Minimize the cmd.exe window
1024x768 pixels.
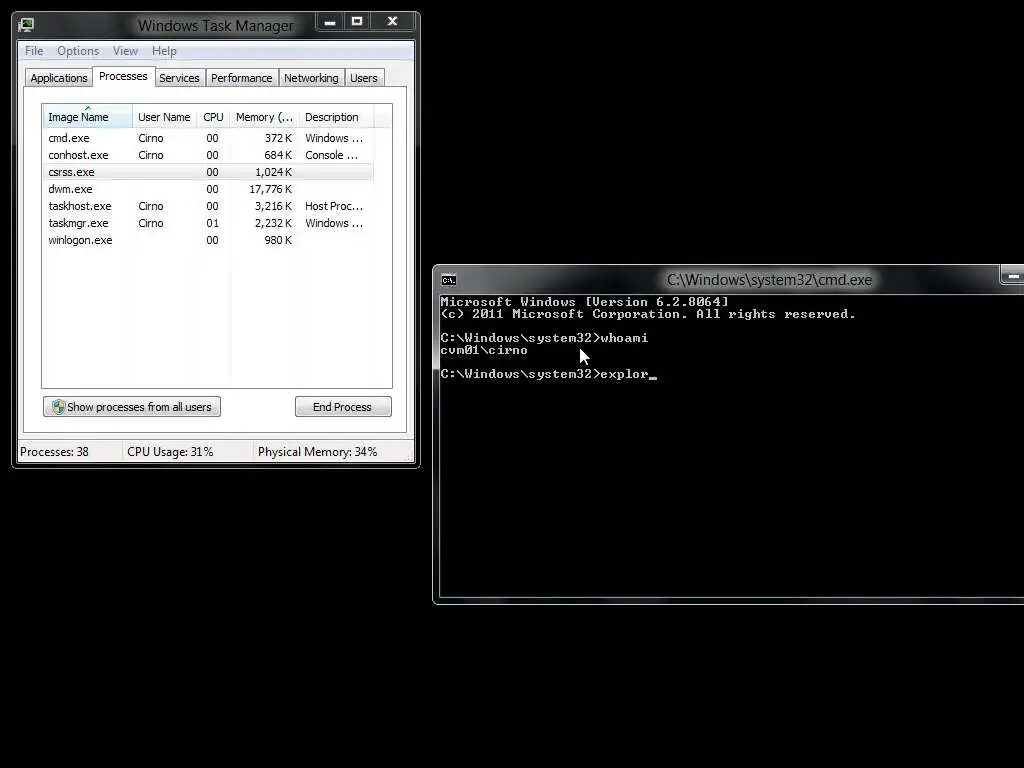coord(1013,276)
